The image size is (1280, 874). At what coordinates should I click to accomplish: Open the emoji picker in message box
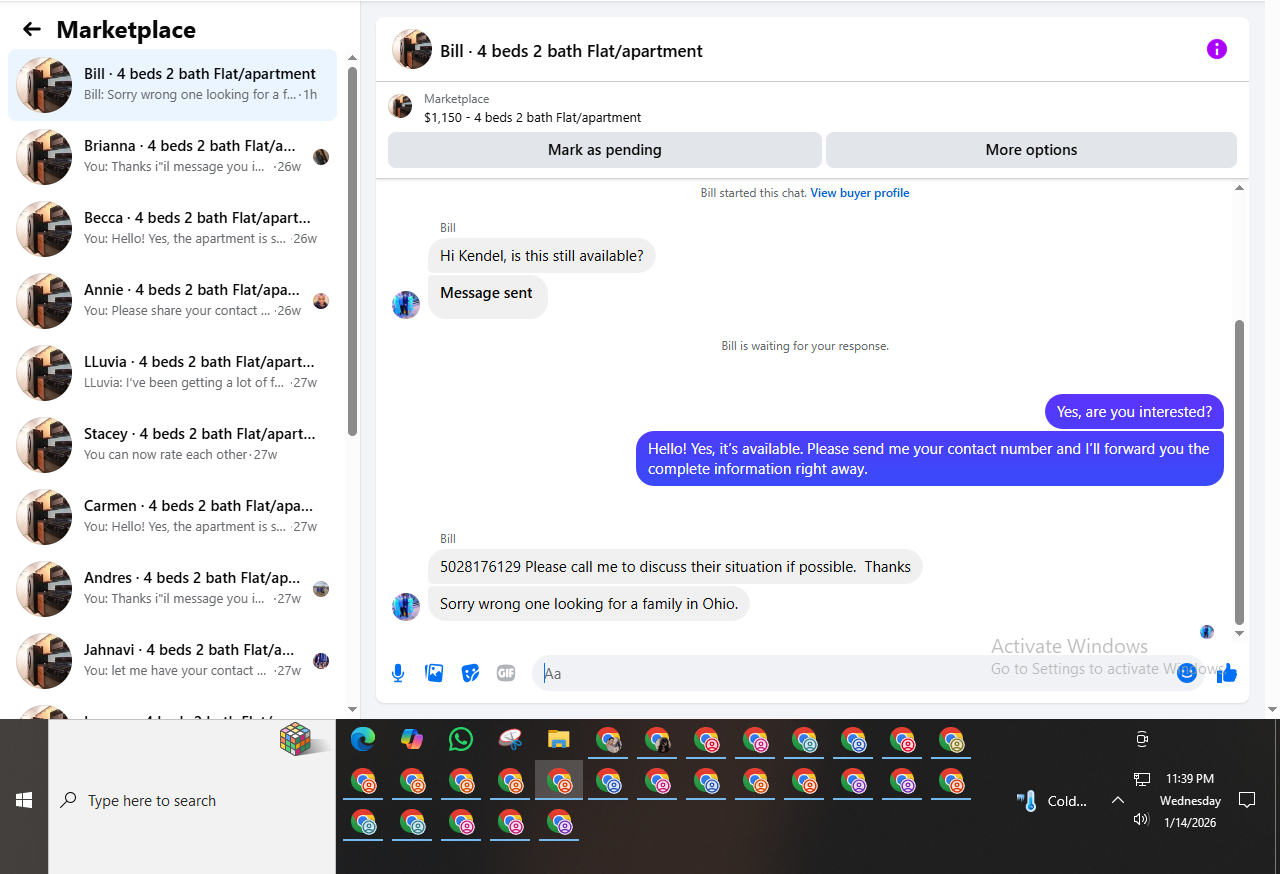click(x=1187, y=673)
